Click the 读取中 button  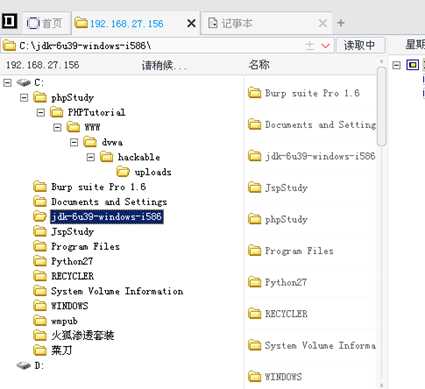pos(359,45)
